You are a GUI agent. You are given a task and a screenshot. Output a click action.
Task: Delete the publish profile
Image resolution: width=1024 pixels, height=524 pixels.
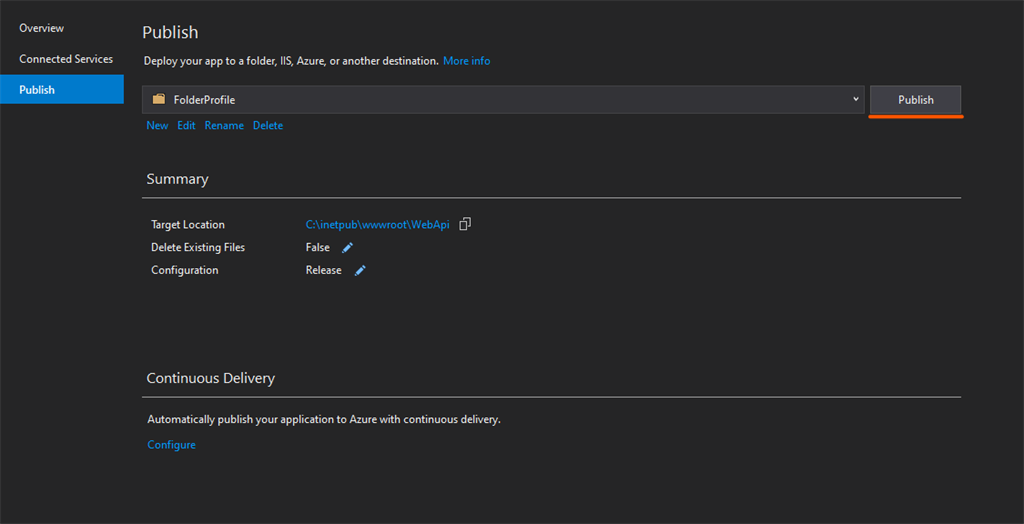268,126
